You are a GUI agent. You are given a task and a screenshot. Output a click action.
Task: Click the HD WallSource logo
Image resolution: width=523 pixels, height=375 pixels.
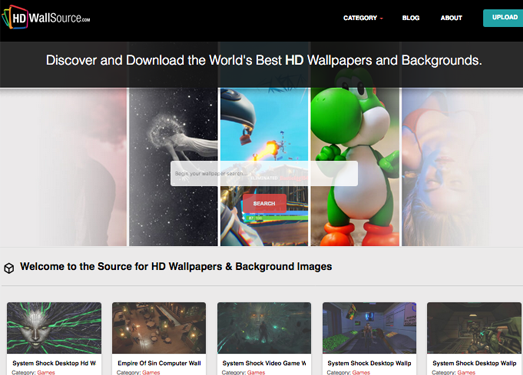coord(46,17)
